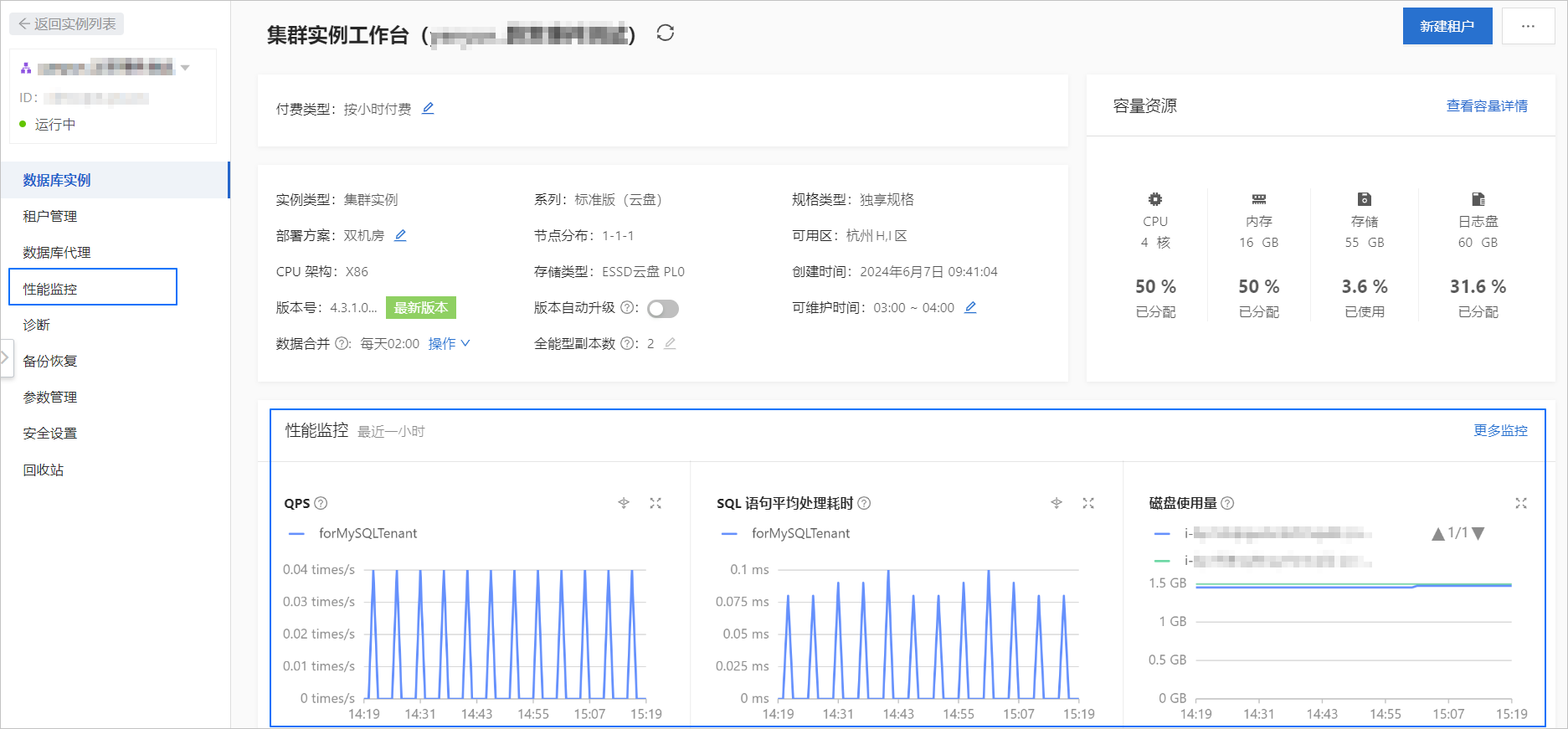The height and width of the screenshot is (729, 1568).
Task: Toggle forMySQLTenant series in QPS legend
Action: [352, 533]
